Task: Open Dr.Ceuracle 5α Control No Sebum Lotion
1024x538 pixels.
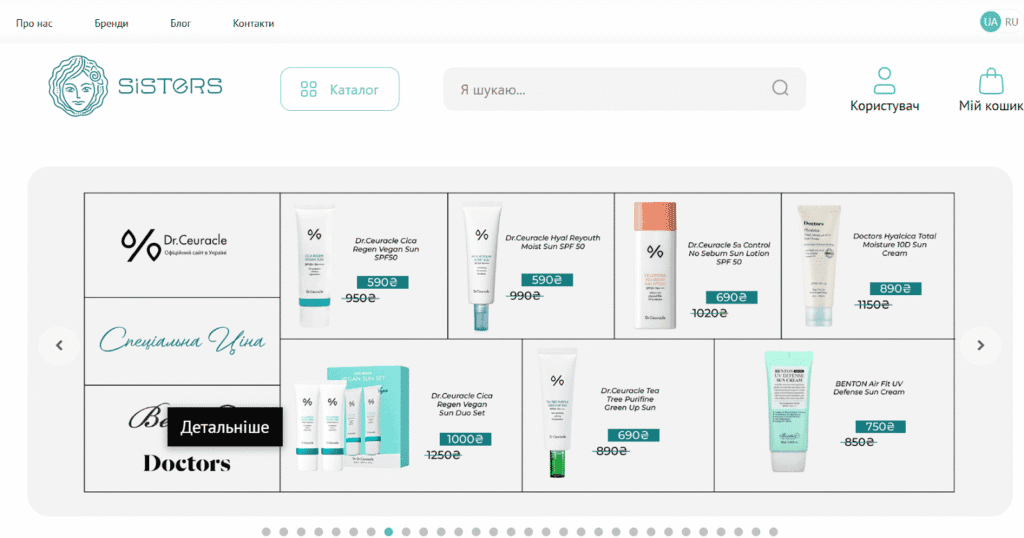Action: pyautogui.click(x=729, y=253)
